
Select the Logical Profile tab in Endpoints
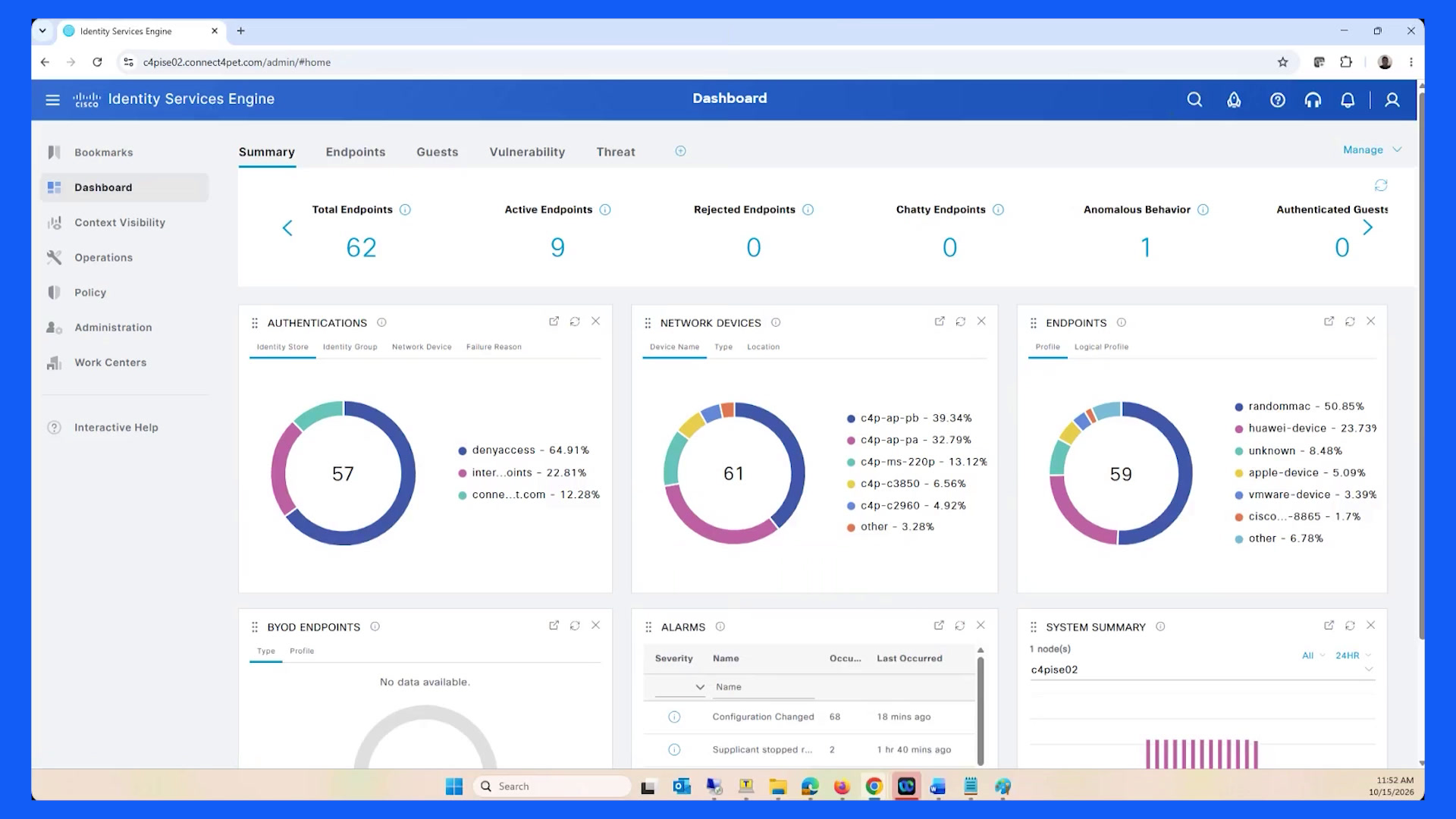1101,347
